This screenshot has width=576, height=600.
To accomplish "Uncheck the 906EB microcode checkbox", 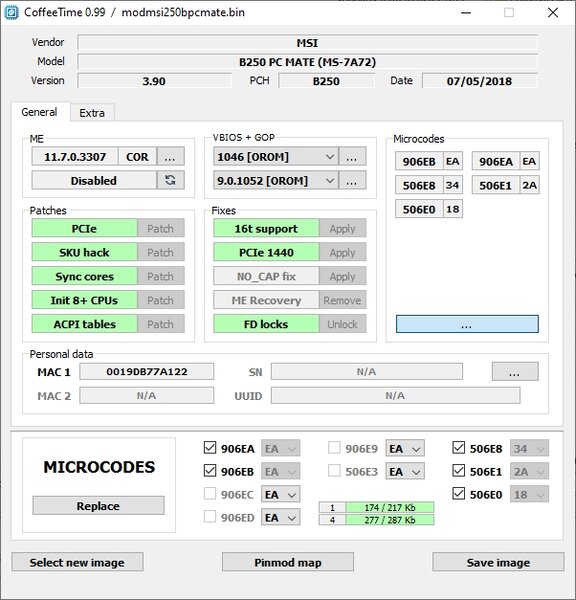I will point(210,470).
